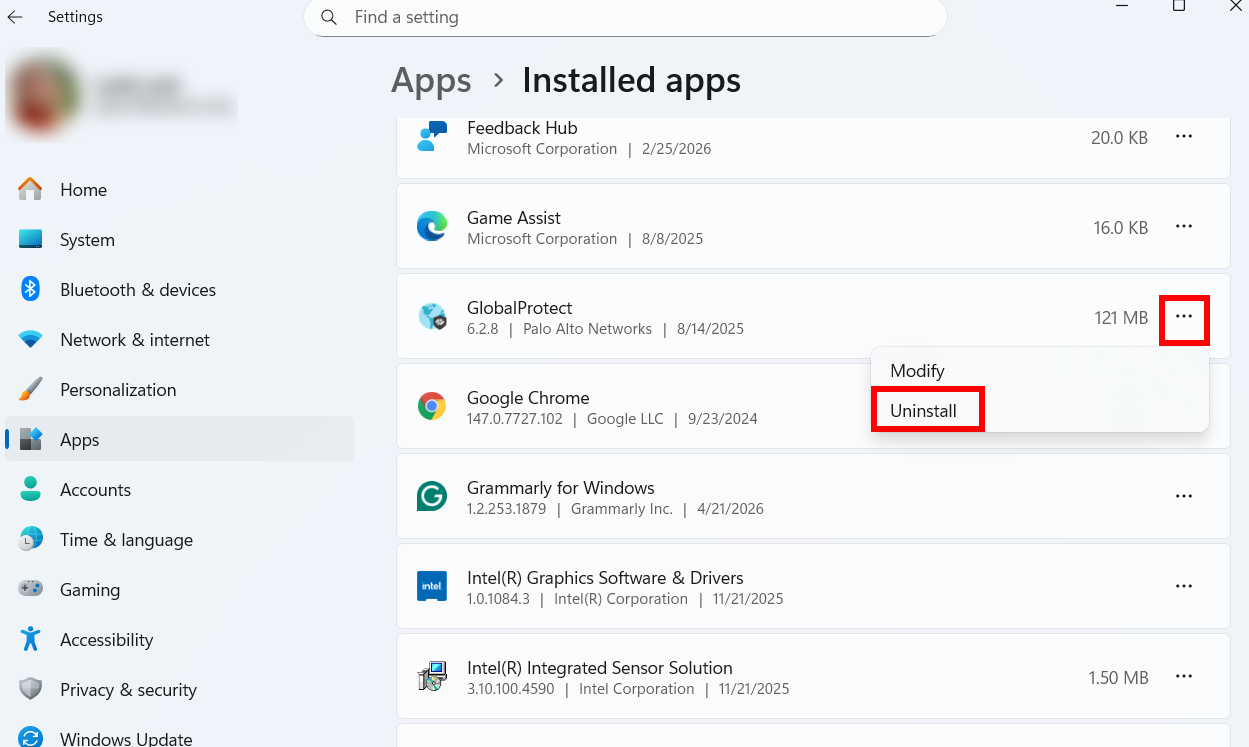Open more options for Feedback Hub
This screenshot has width=1249, height=747.
[1184, 137]
